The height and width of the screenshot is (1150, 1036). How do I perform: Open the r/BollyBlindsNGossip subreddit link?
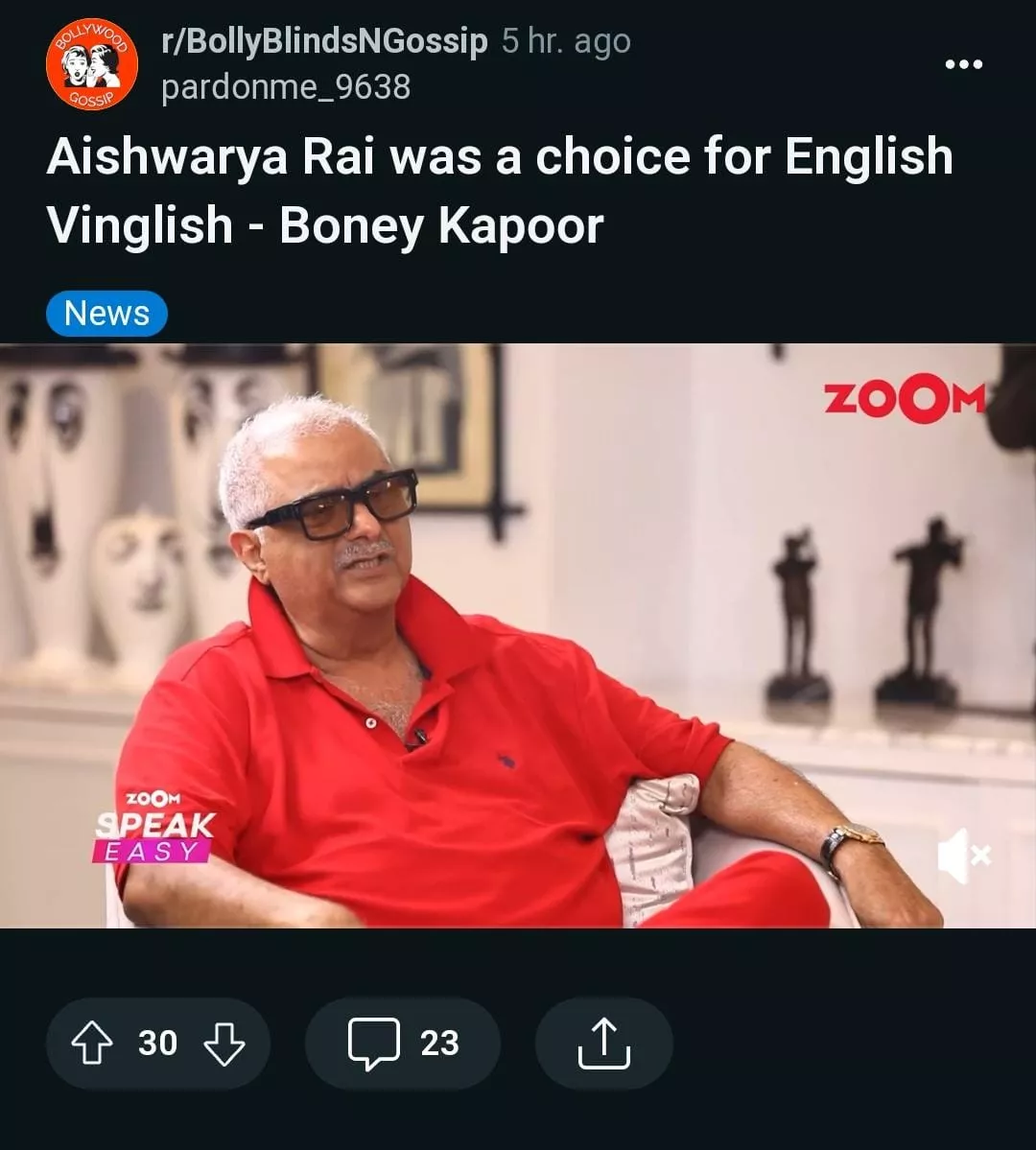tap(324, 40)
